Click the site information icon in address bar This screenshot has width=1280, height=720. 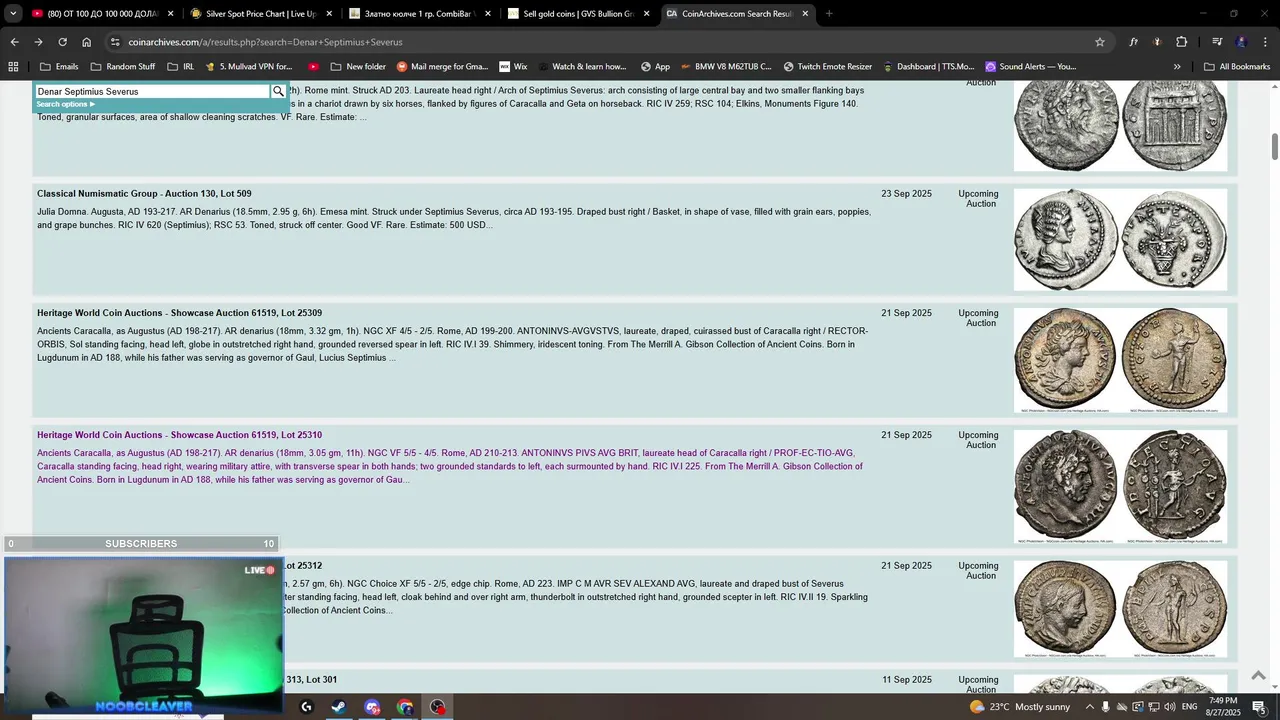116,42
